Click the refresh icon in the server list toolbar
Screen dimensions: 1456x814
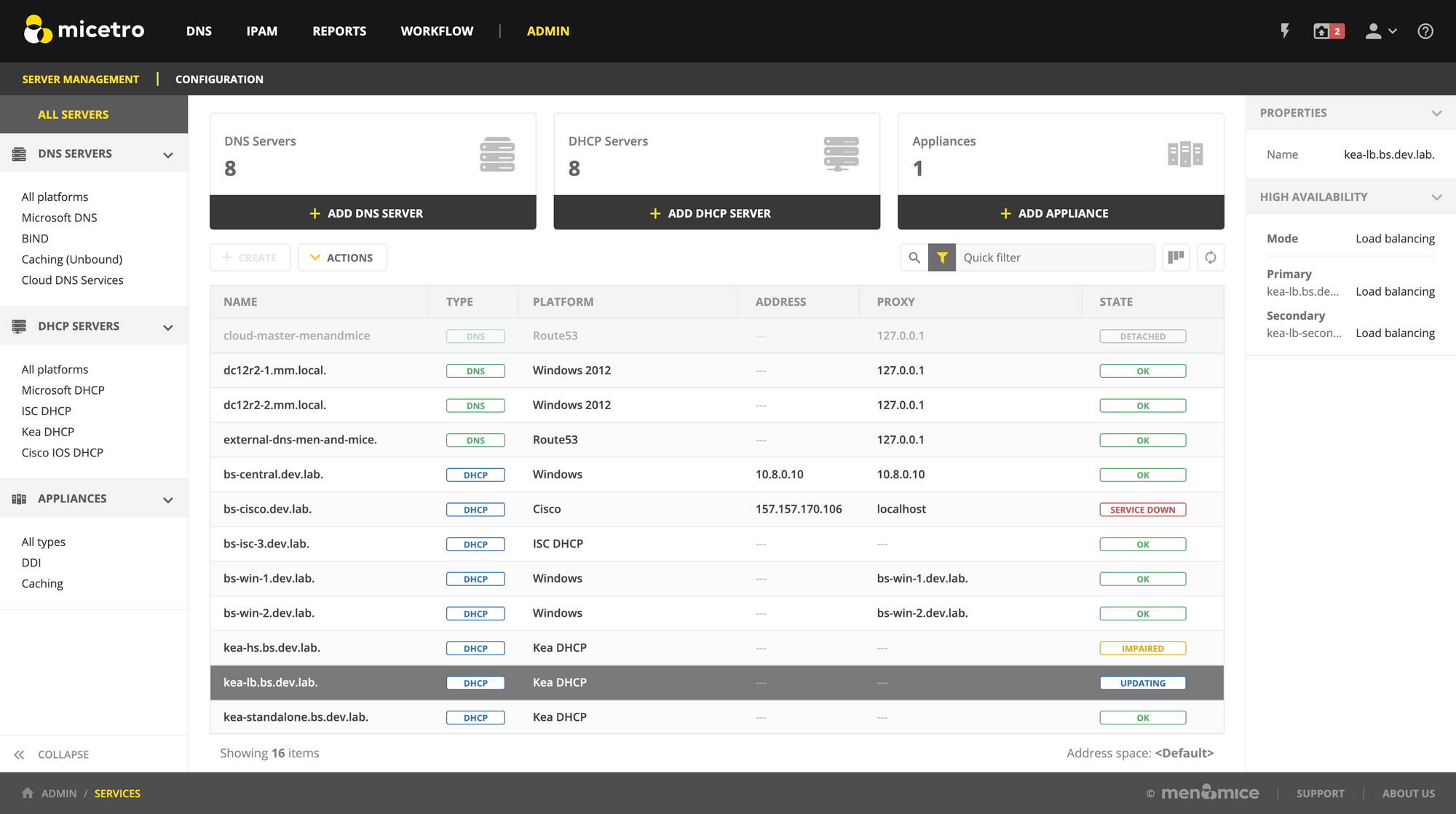(1210, 256)
